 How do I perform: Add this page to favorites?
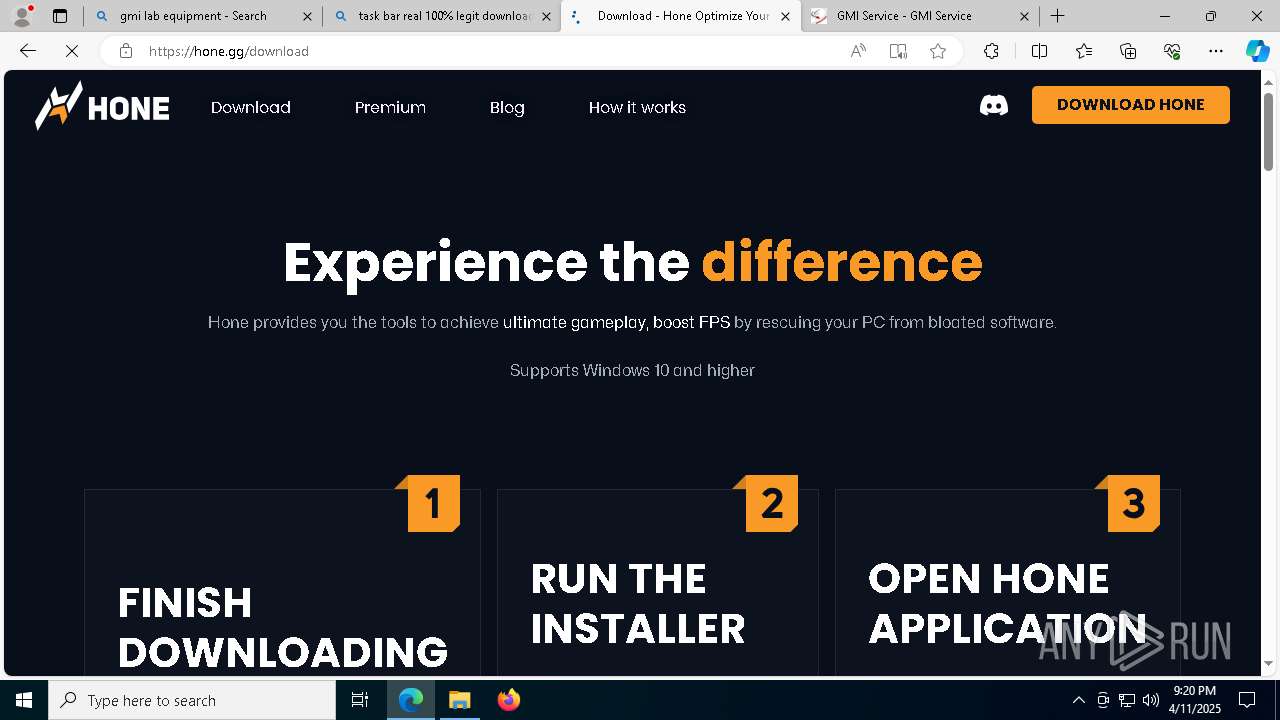point(938,51)
